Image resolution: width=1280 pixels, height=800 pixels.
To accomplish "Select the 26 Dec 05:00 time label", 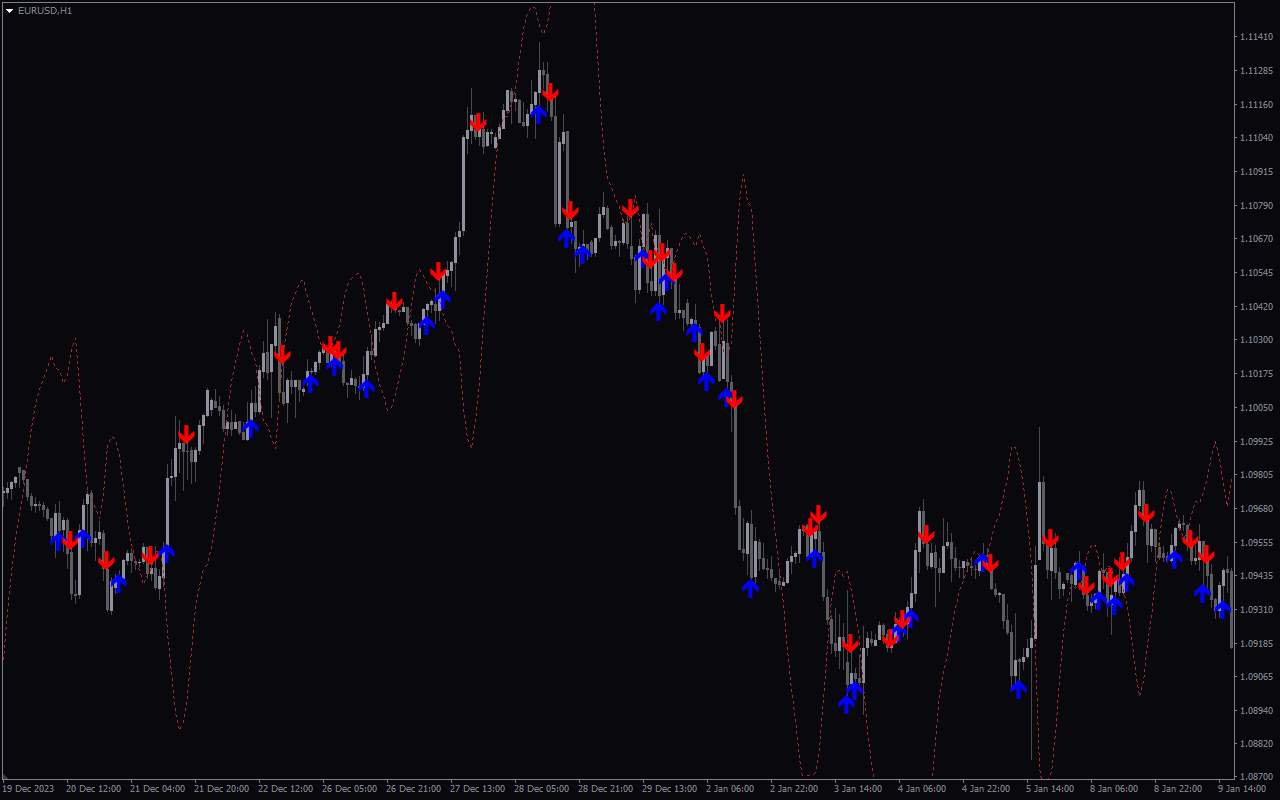I will [x=349, y=789].
